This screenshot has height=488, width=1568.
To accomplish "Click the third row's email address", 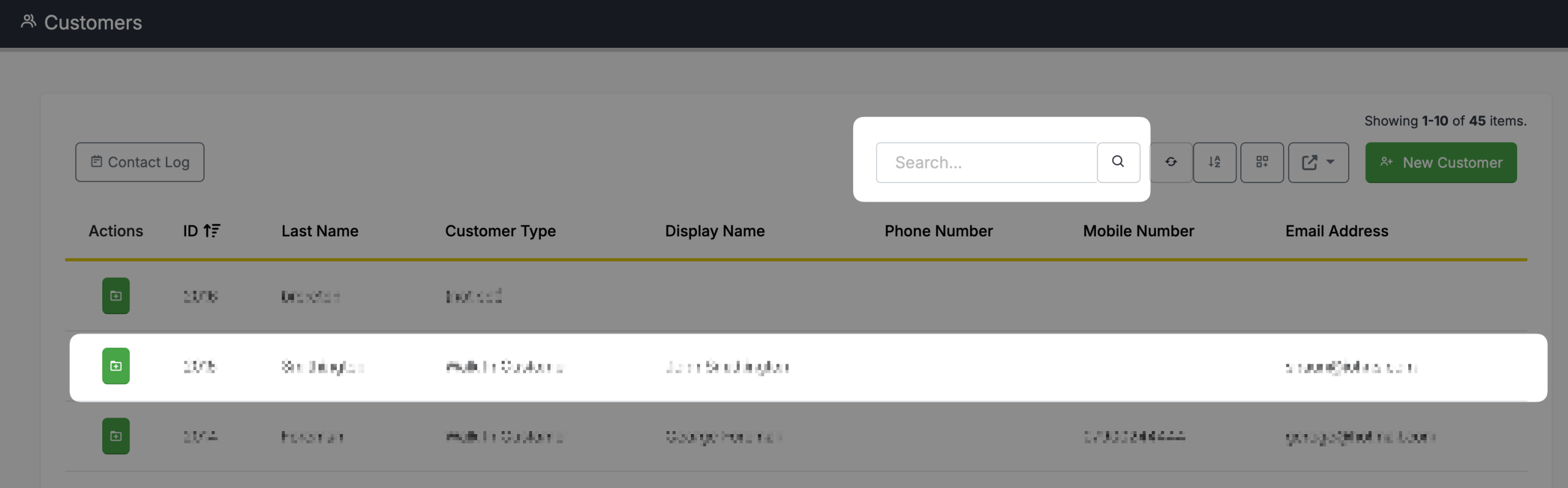I will [1359, 437].
